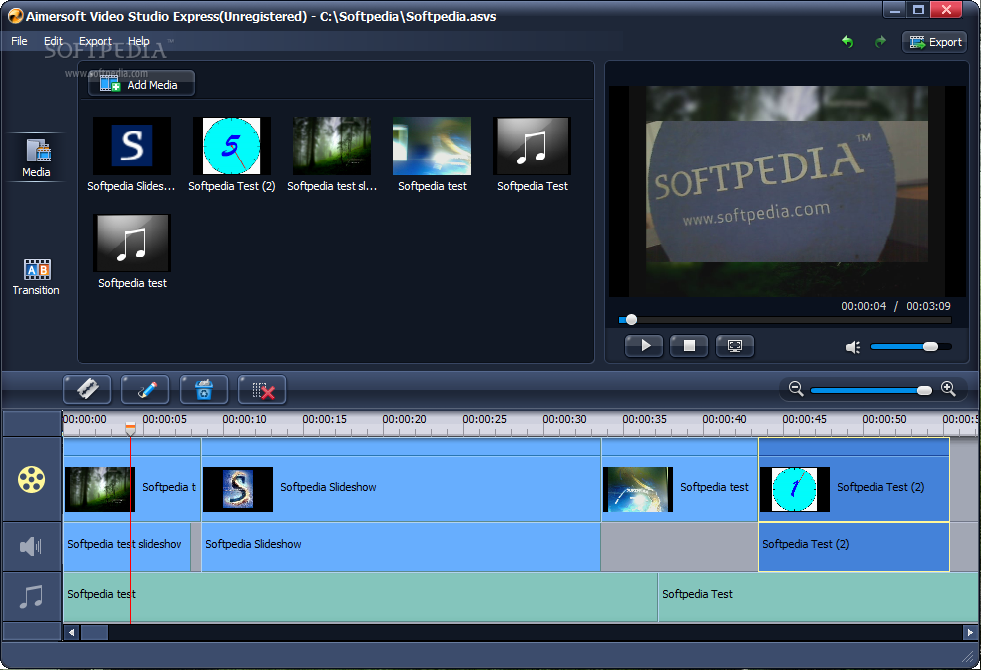Image resolution: width=981 pixels, height=670 pixels.
Task: Zoom out the timeline with minus magnifier
Action: click(796, 388)
